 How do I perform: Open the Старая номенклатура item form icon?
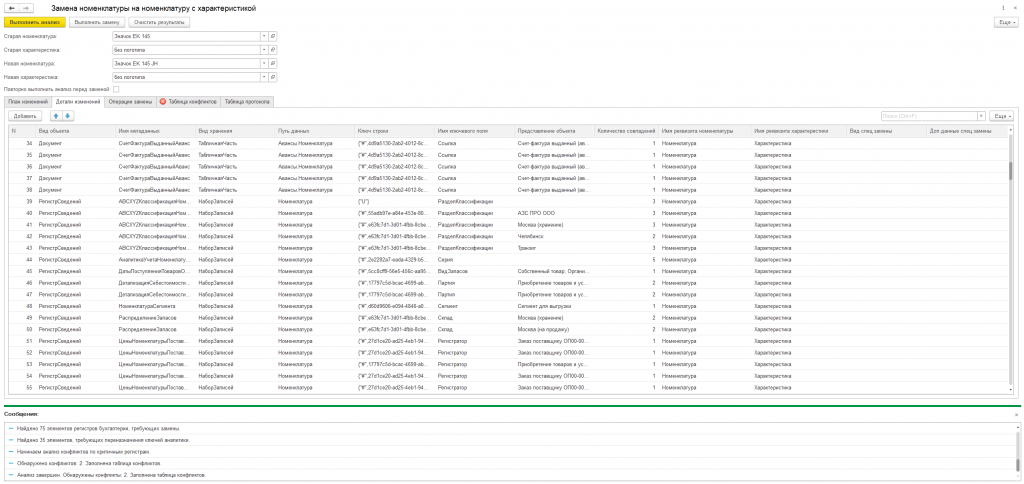(273, 36)
